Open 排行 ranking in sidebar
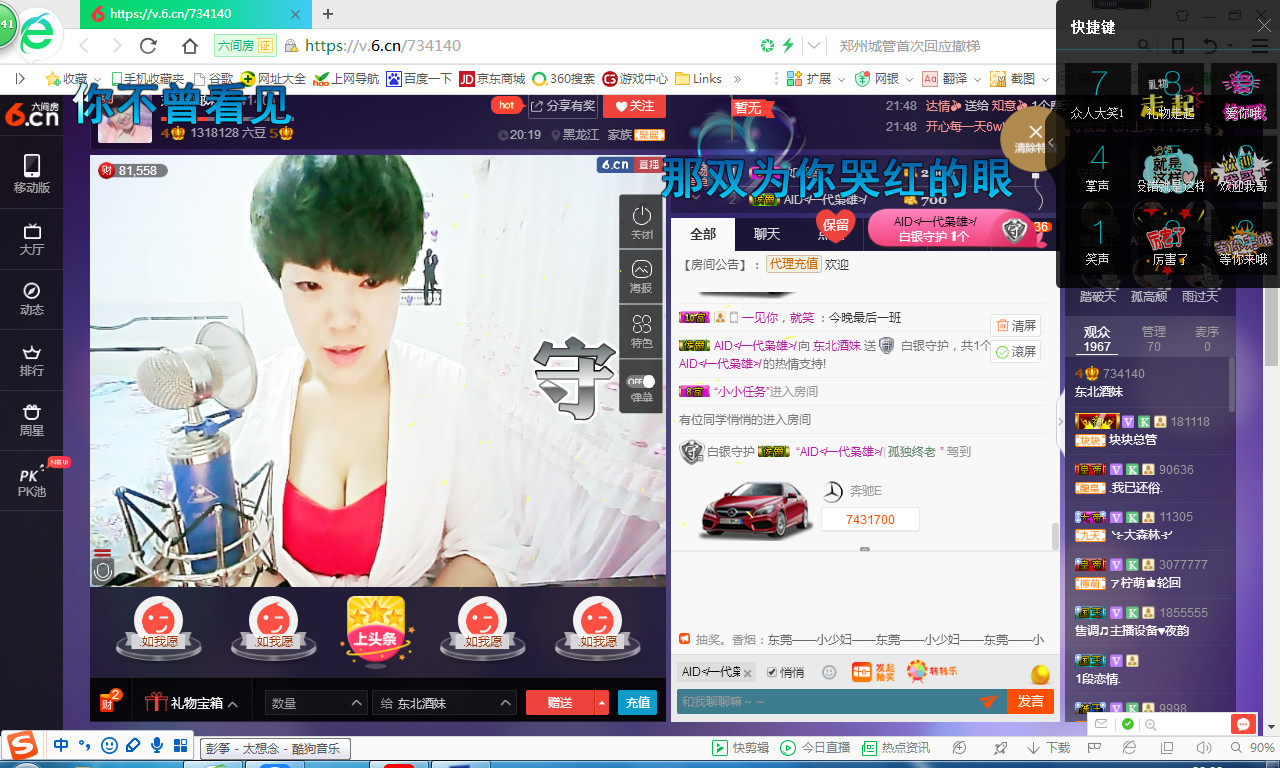The width and height of the screenshot is (1280, 768). click(31, 359)
